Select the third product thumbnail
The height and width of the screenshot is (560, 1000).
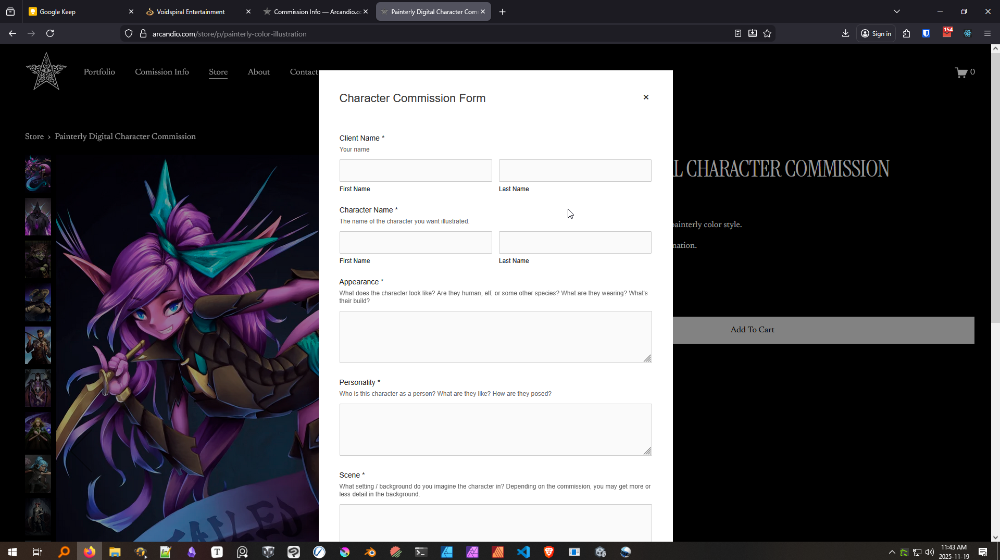click(x=38, y=260)
